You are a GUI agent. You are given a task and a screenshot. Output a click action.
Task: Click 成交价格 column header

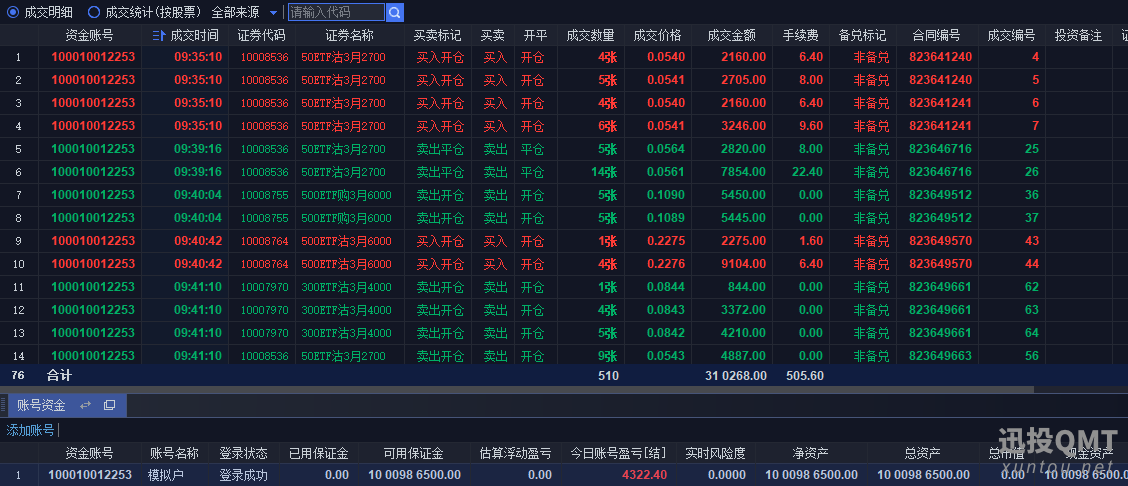pos(658,35)
